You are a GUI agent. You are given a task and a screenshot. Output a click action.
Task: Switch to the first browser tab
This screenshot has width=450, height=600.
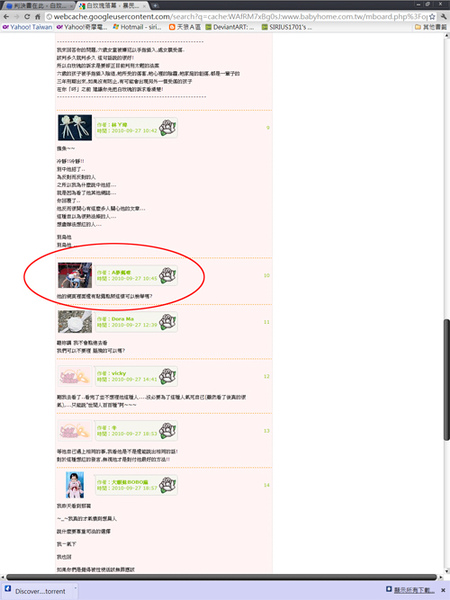[x=37, y=6]
